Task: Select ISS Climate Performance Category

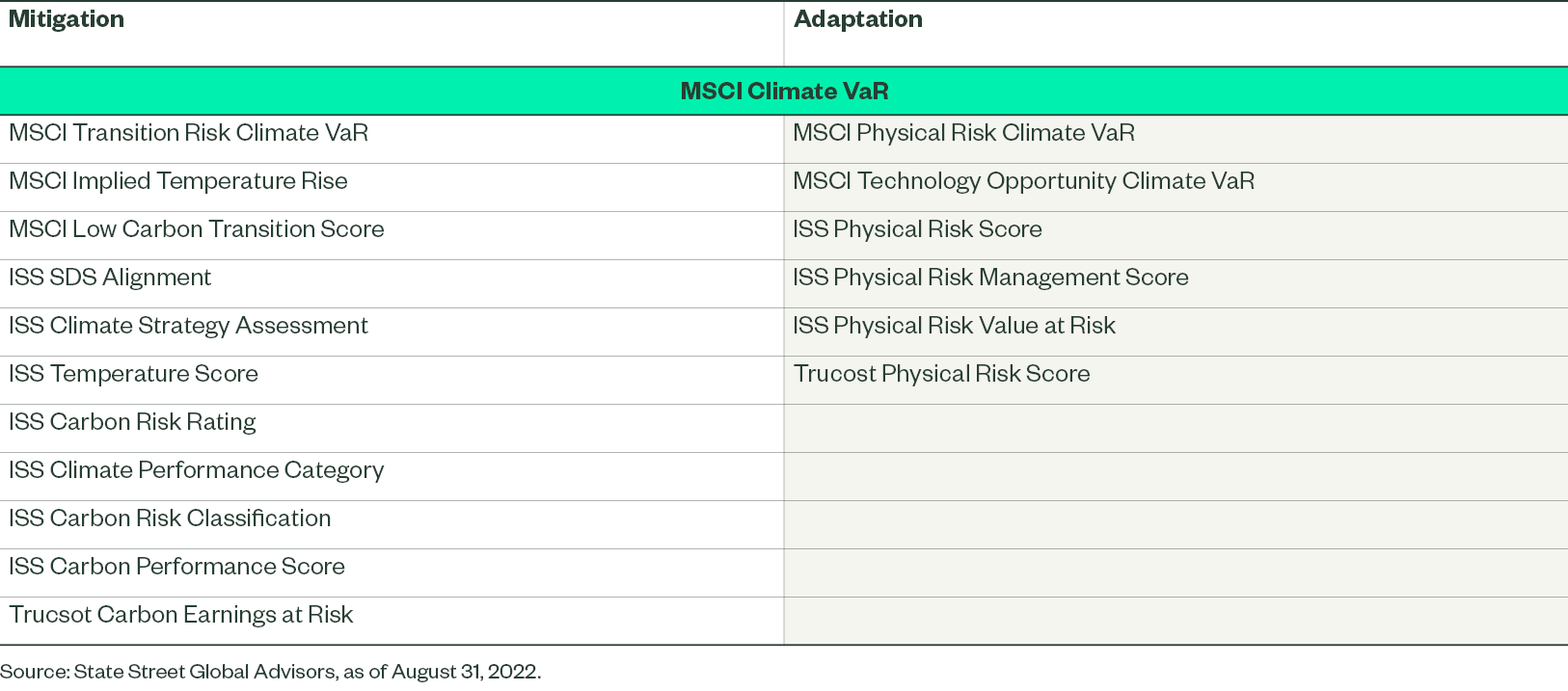Action: [197, 470]
